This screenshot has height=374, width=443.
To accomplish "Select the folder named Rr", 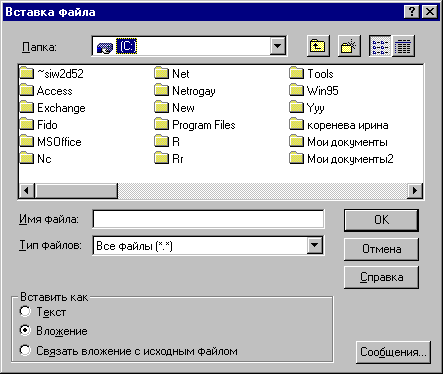I will (x=169, y=159).
